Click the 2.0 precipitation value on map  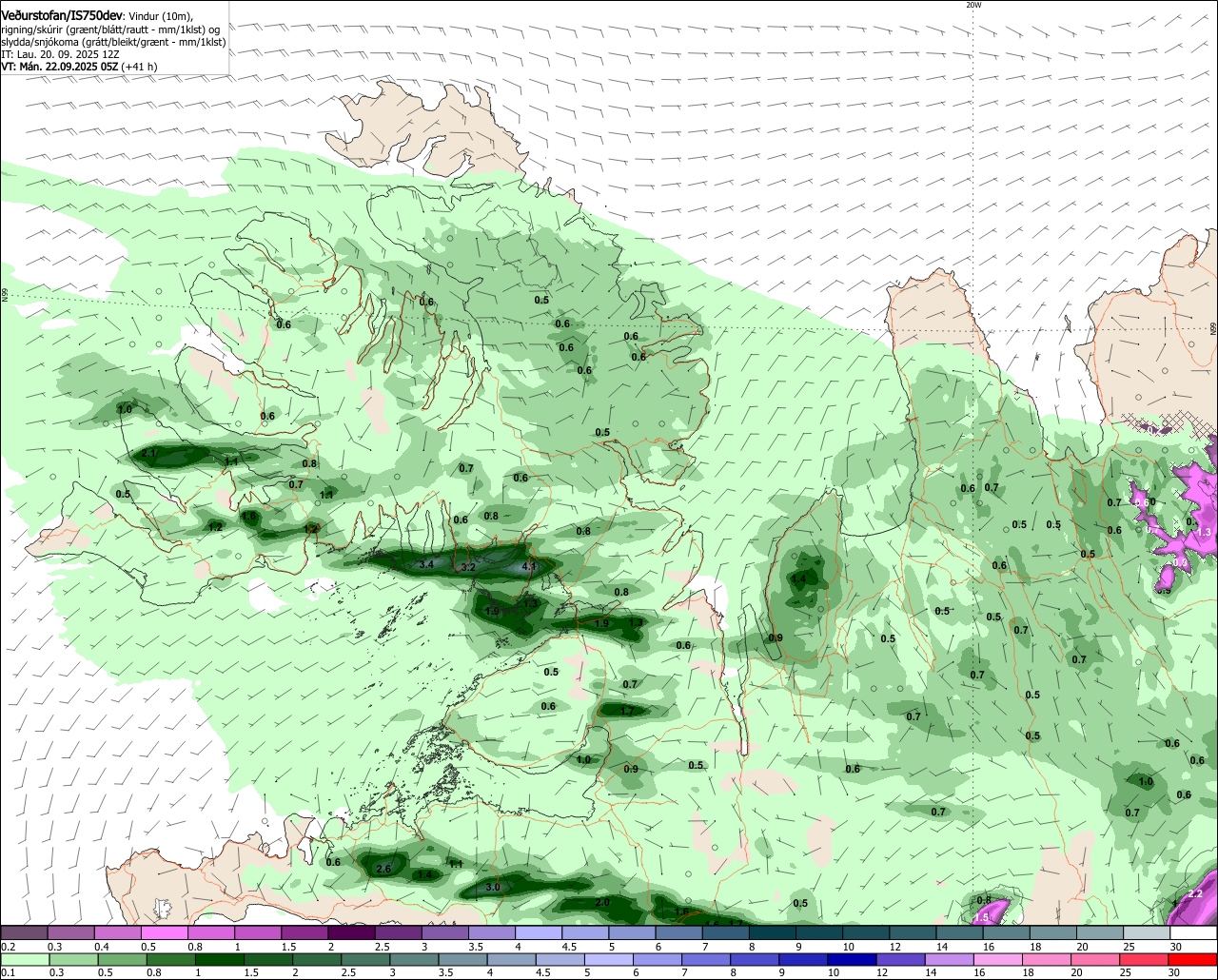[x=602, y=902]
